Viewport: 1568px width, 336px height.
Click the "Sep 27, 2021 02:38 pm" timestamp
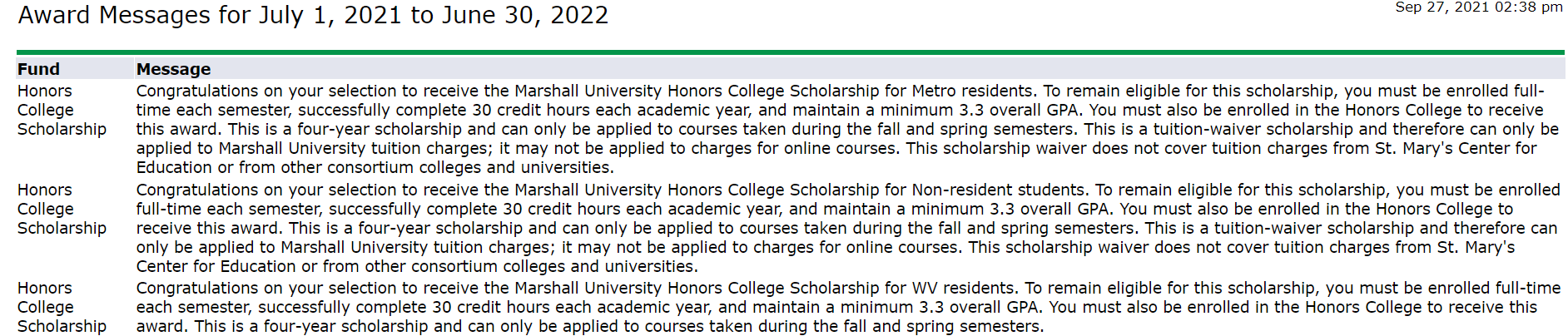point(1479,7)
